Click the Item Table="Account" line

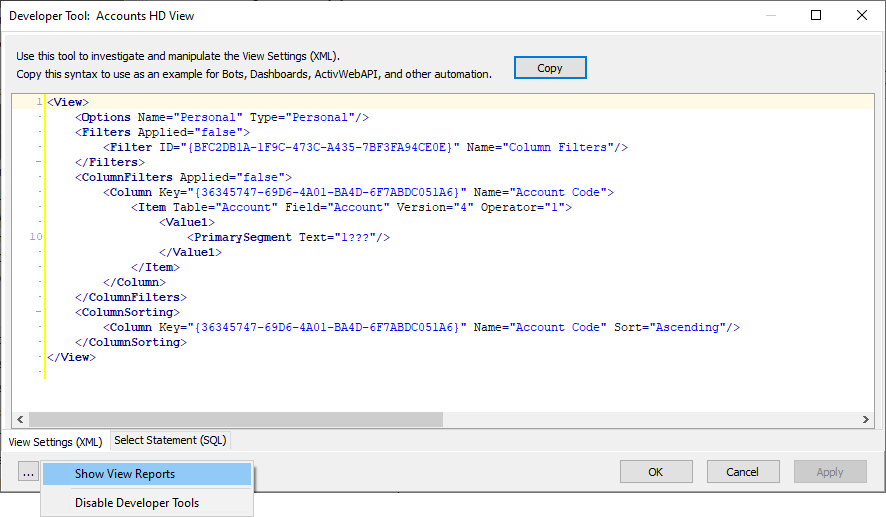point(351,207)
